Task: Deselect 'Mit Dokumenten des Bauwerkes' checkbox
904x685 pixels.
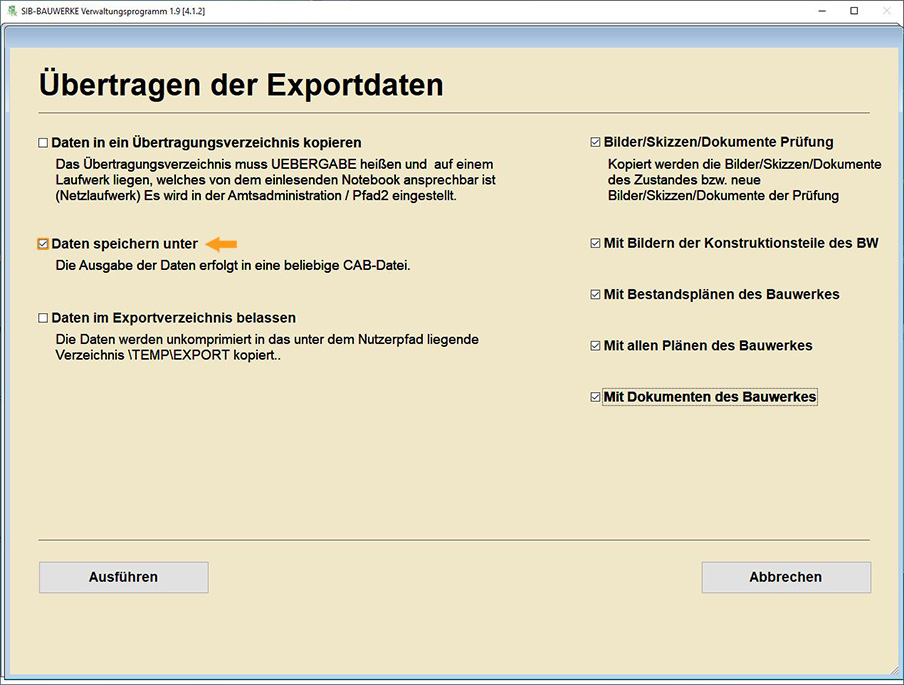Action: click(596, 397)
